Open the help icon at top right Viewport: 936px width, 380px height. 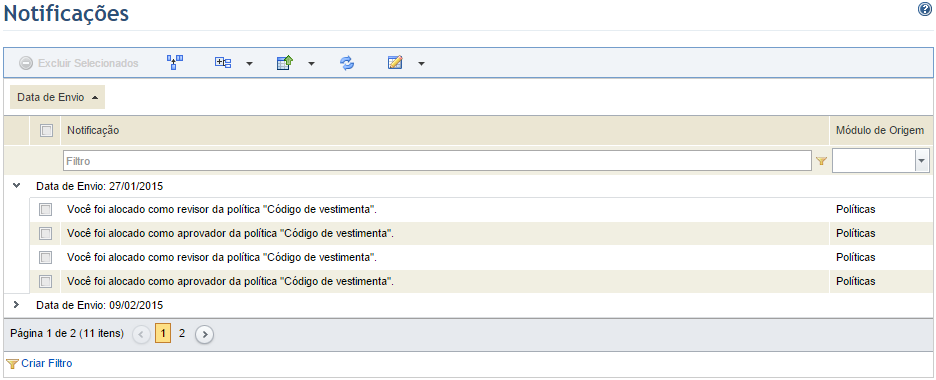(x=925, y=9)
